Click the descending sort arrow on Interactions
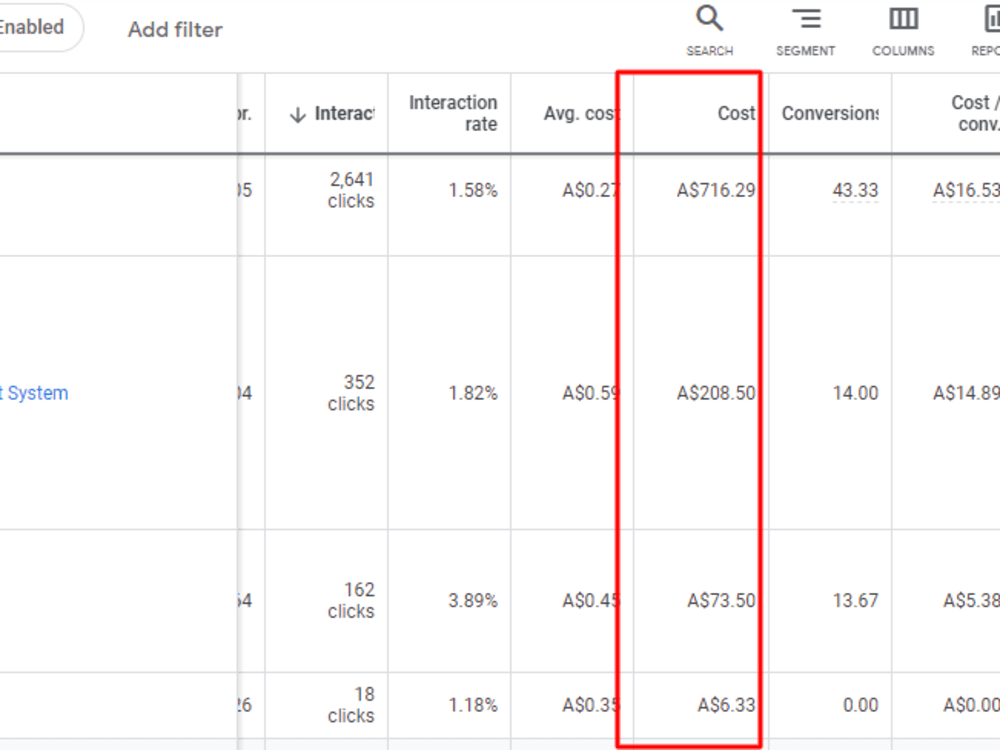Viewport: 1000px width, 750px height. [x=298, y=115]
